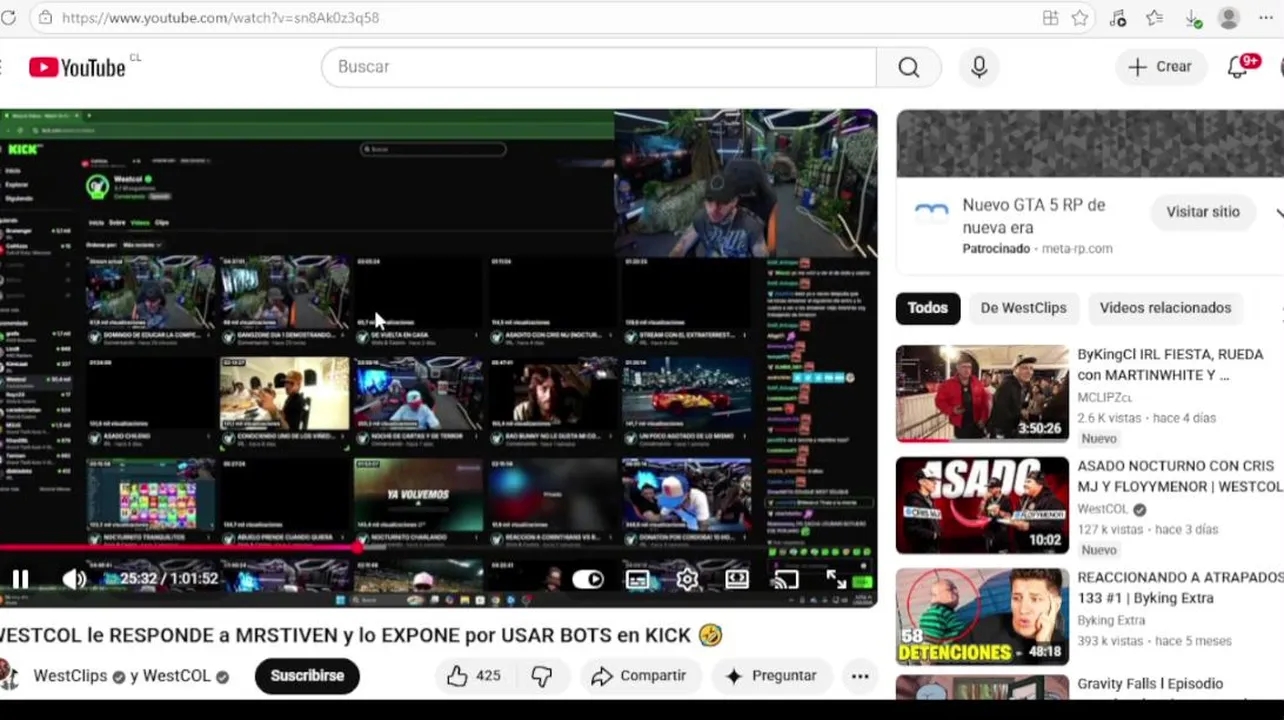The width and height of the screenshot is (1284, 720).
Task: Click the Compartir share button
Action: click(638, 676)
